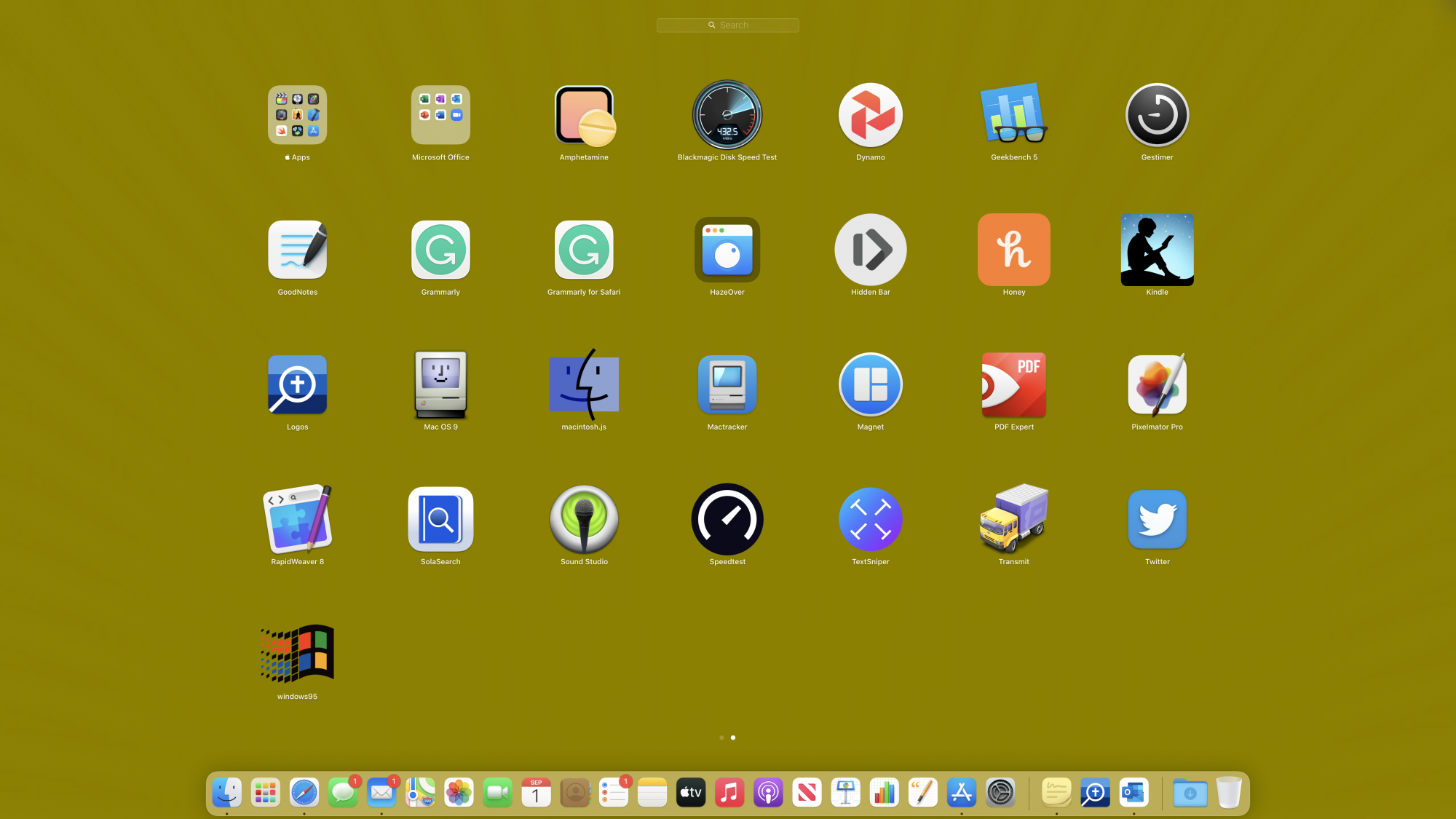
Task: Open the TextSniper app
Action: (x=870, y=520)
